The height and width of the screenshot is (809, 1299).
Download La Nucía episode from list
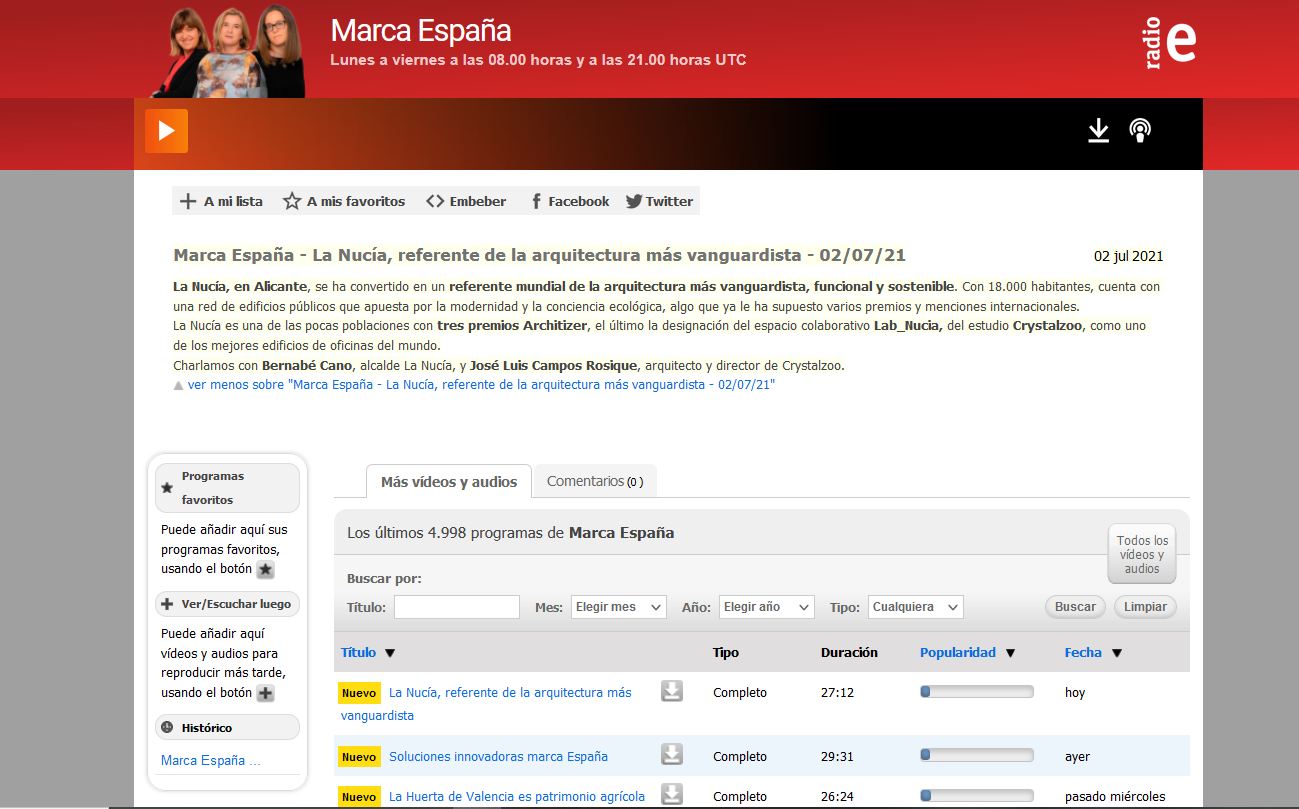[672, 691]
